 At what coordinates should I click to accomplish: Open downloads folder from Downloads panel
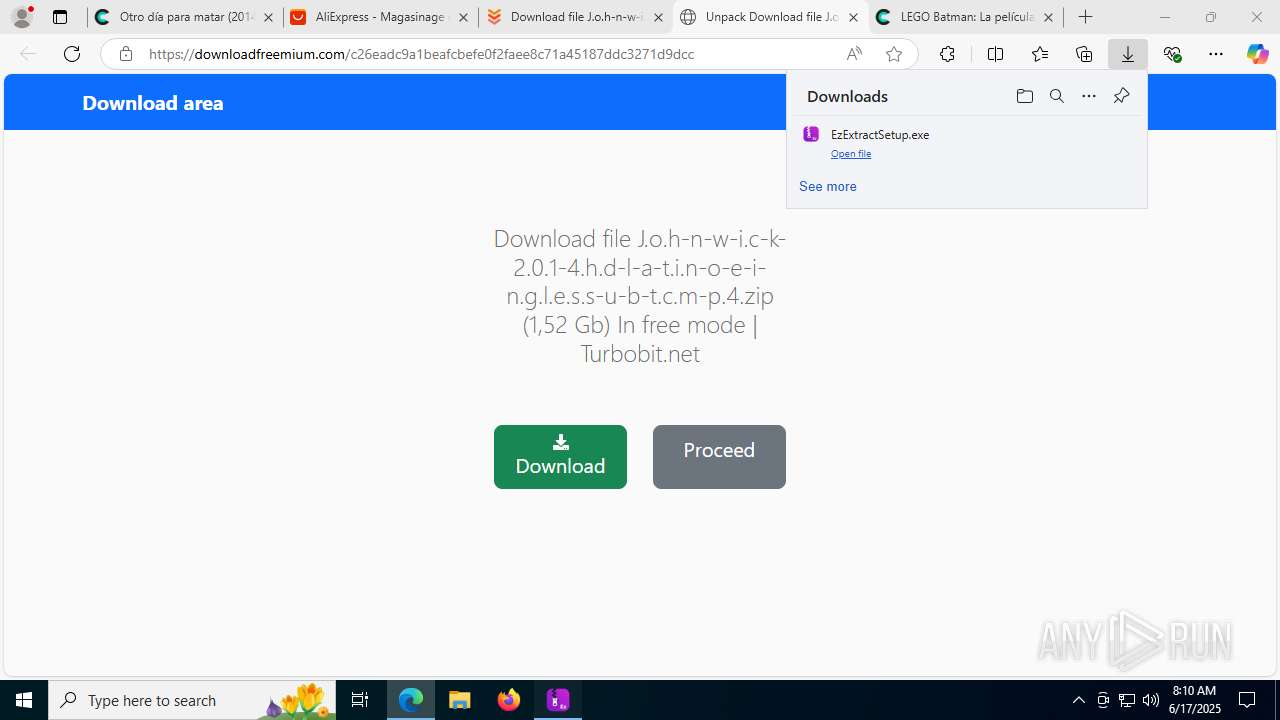[1024, 96]
